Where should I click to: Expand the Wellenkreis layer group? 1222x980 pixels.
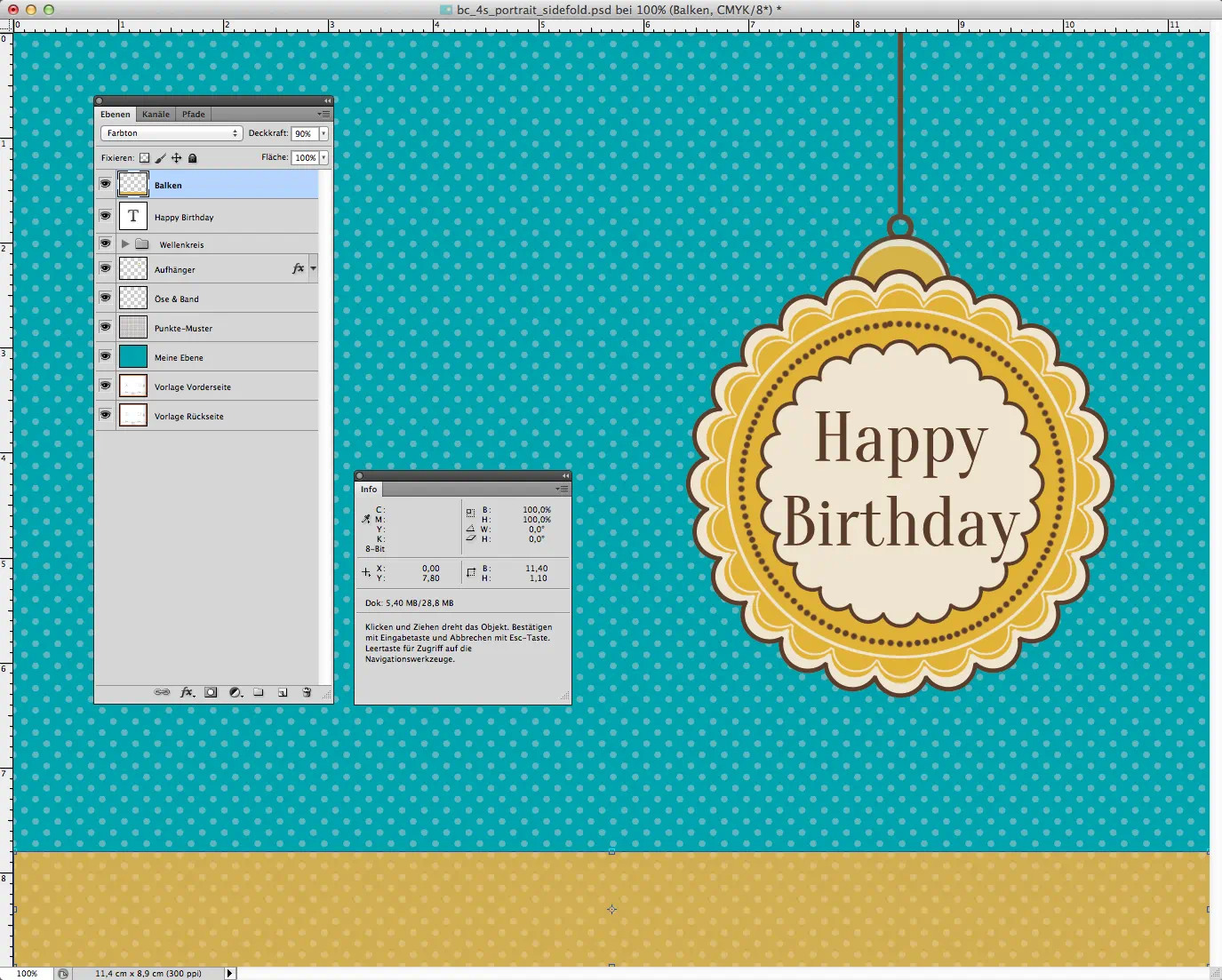point(125,243)
